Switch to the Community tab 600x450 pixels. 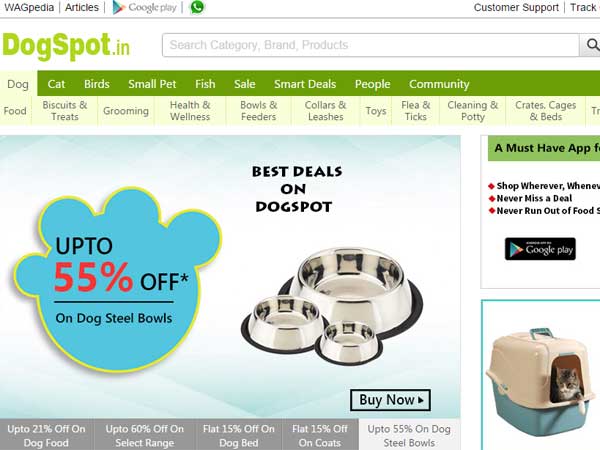(439, 84)
